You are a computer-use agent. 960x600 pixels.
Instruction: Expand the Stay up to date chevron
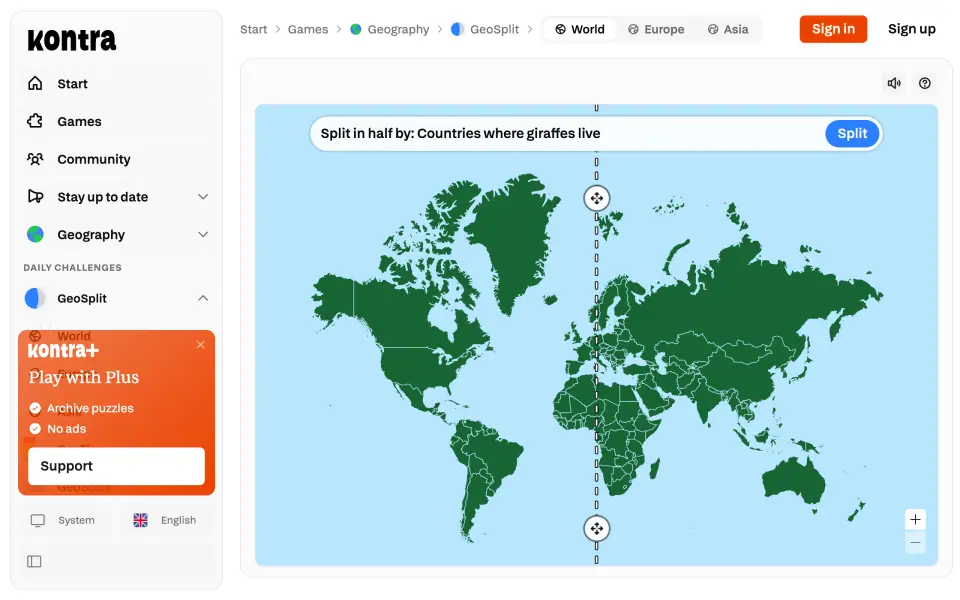[x=203, y=197]
